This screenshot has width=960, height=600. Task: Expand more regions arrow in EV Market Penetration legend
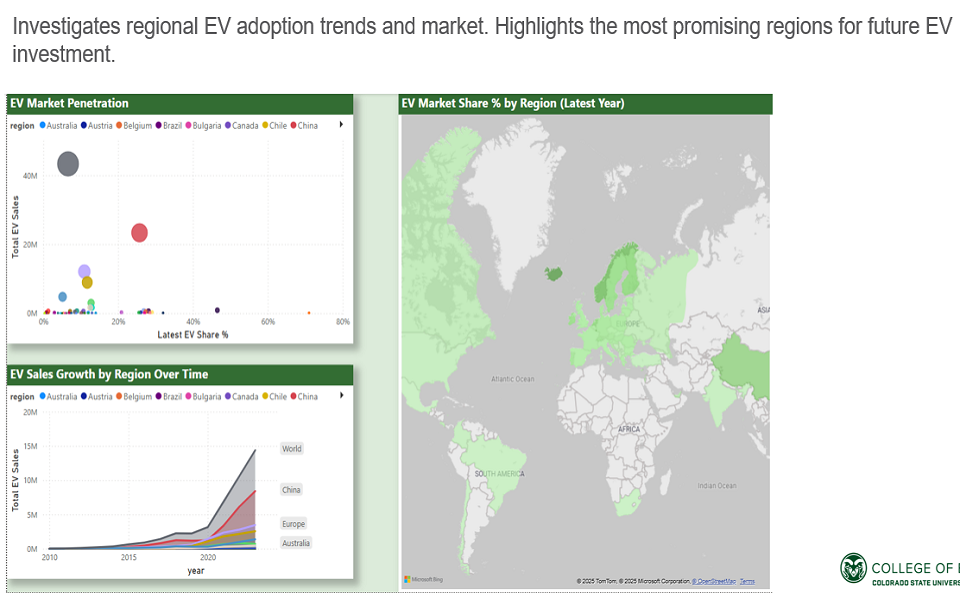coord(341,124)
